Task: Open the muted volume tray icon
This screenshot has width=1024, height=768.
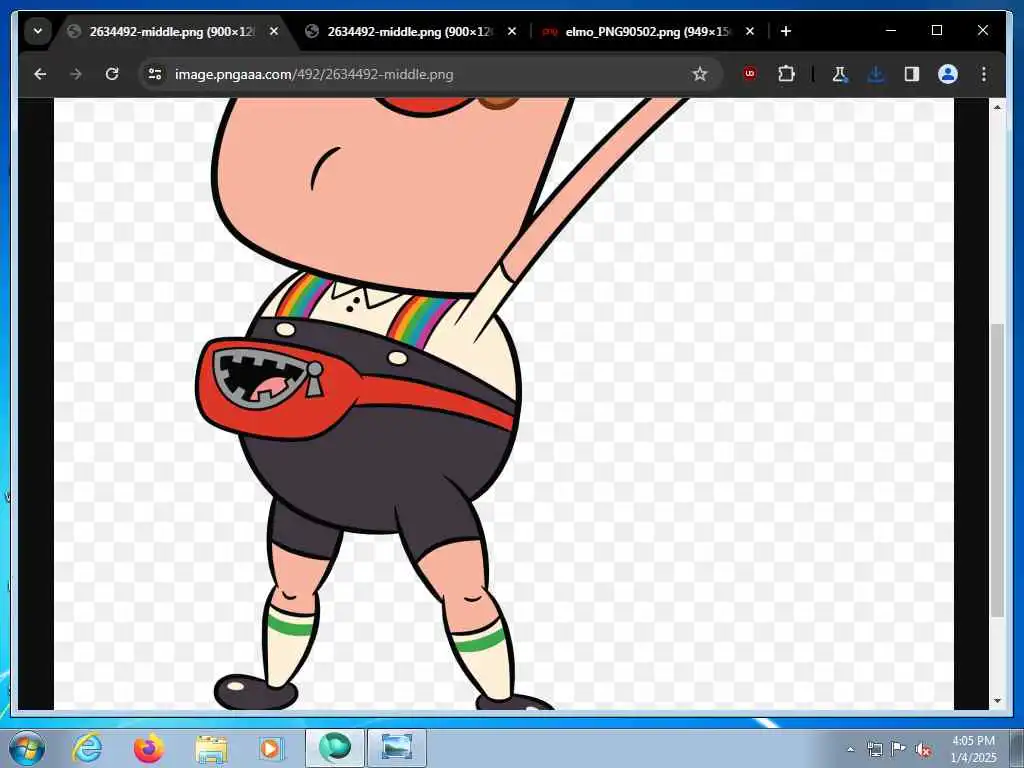Action: (x=923, y=750)
